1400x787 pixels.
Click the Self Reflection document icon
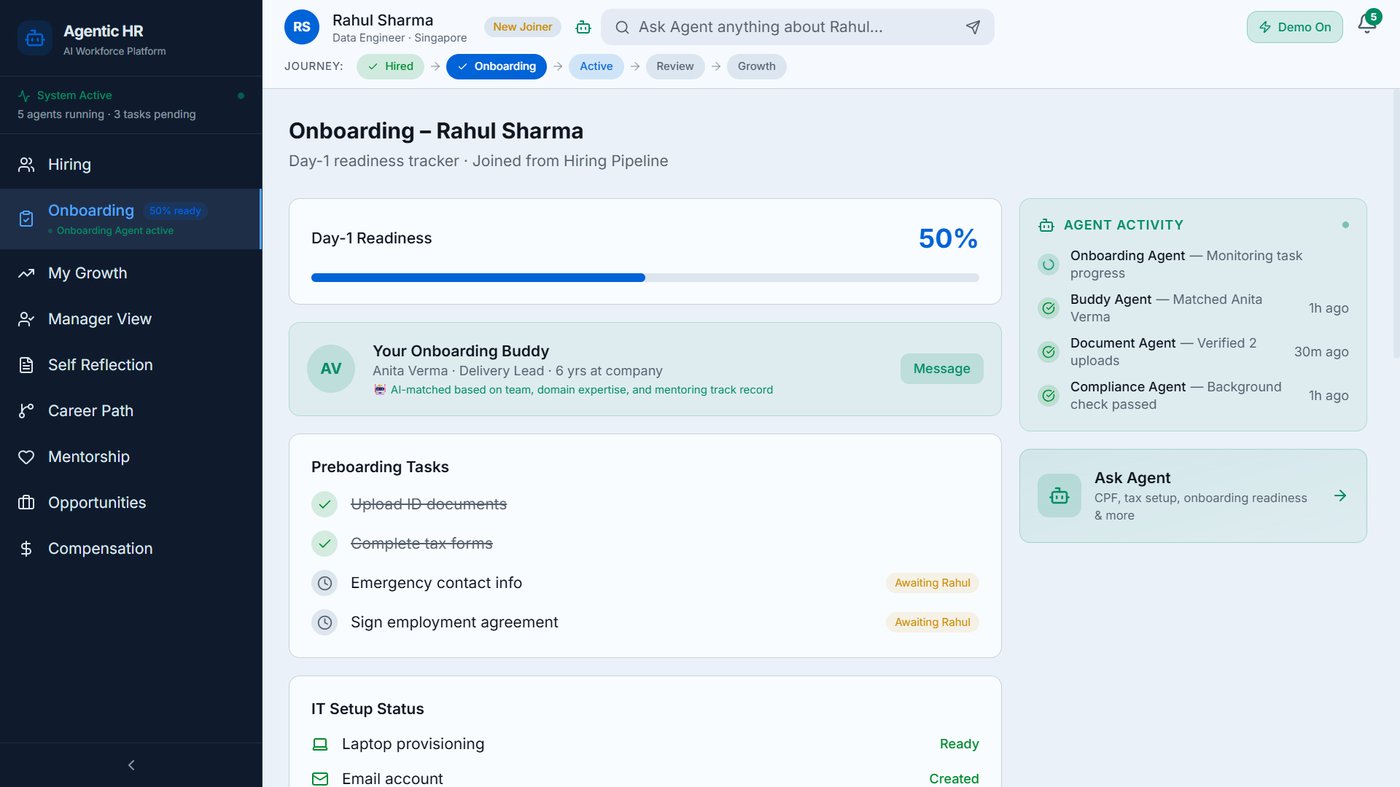point(27,365)
